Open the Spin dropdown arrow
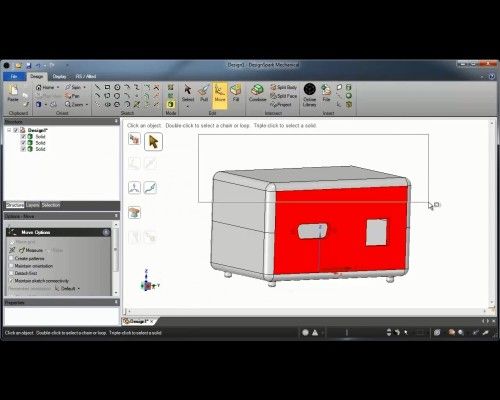The height and width of the screenshot is (400, 500). pos(85,87)
